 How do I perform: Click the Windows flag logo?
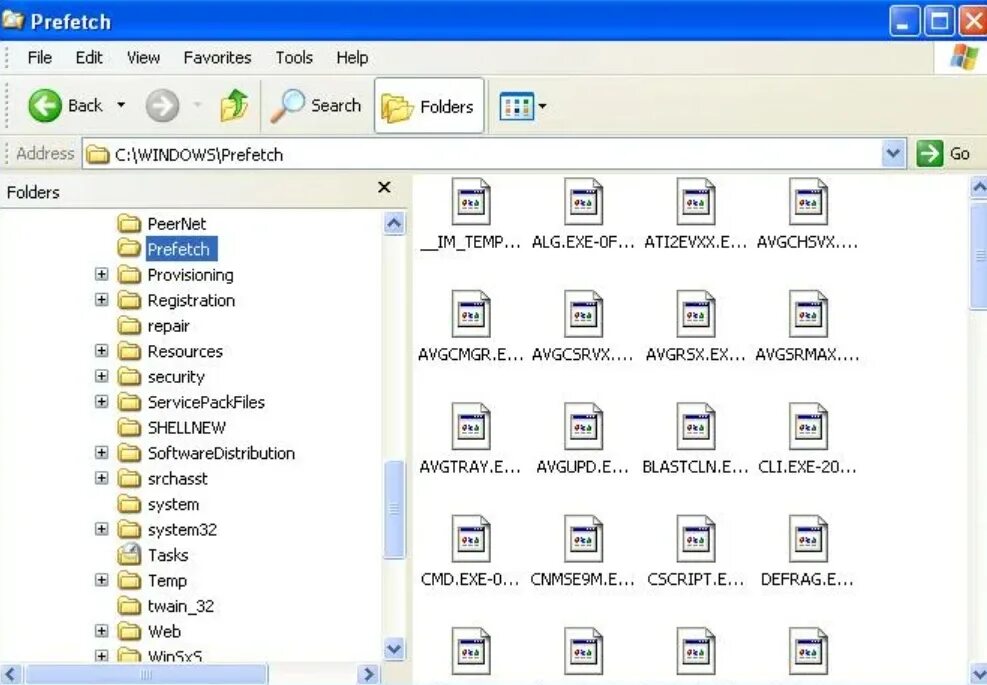pos(962,58)
